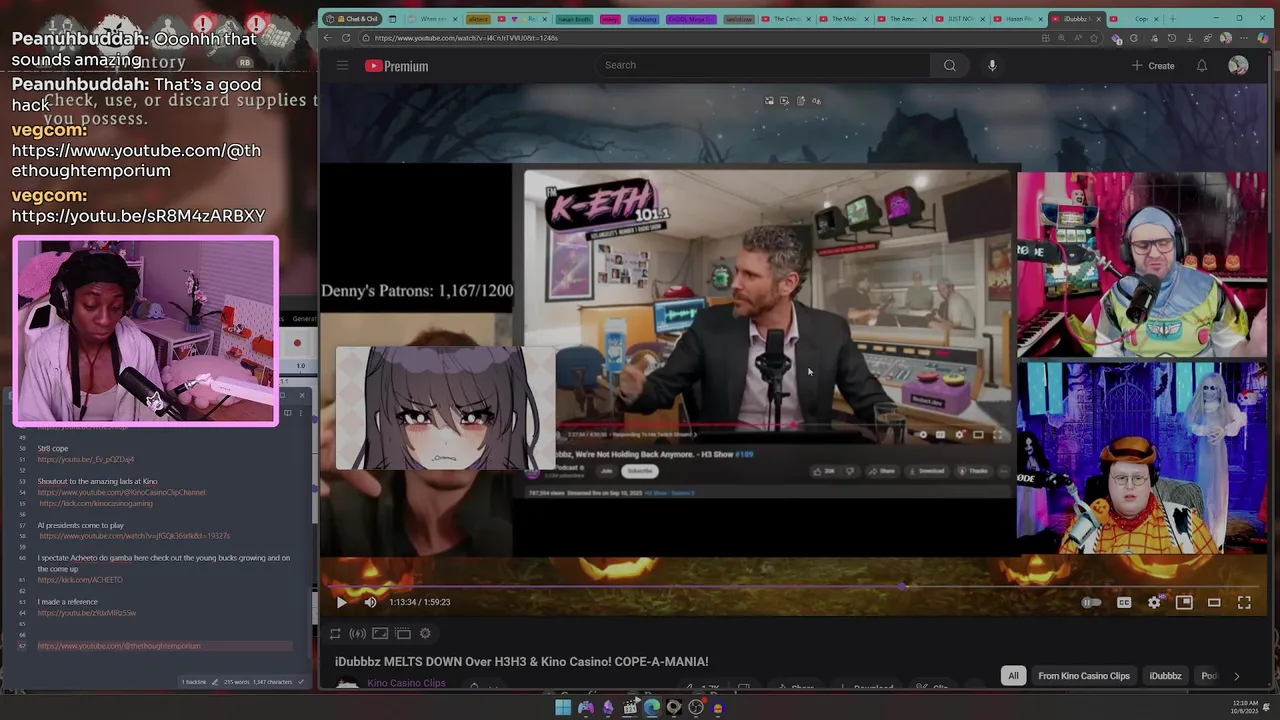Open youtu.be/_Ev_pQZDaj4 link in notes
Viewport: 1280px width, 720px height.
click(86, 459)
